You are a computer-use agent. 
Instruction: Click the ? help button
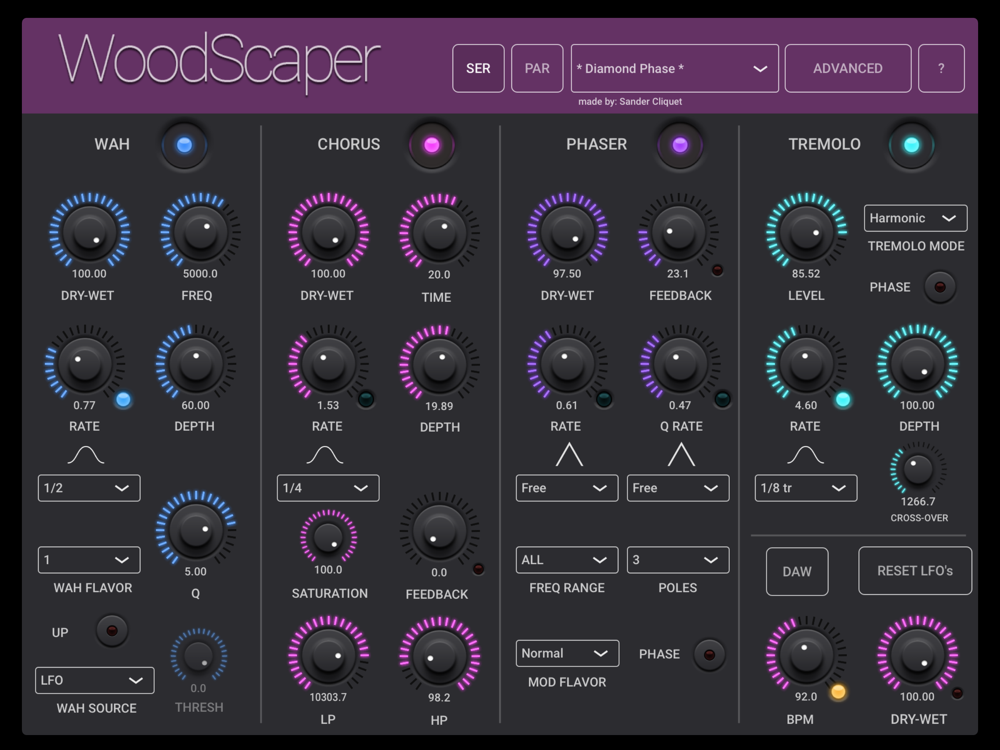tap(941, 68)
